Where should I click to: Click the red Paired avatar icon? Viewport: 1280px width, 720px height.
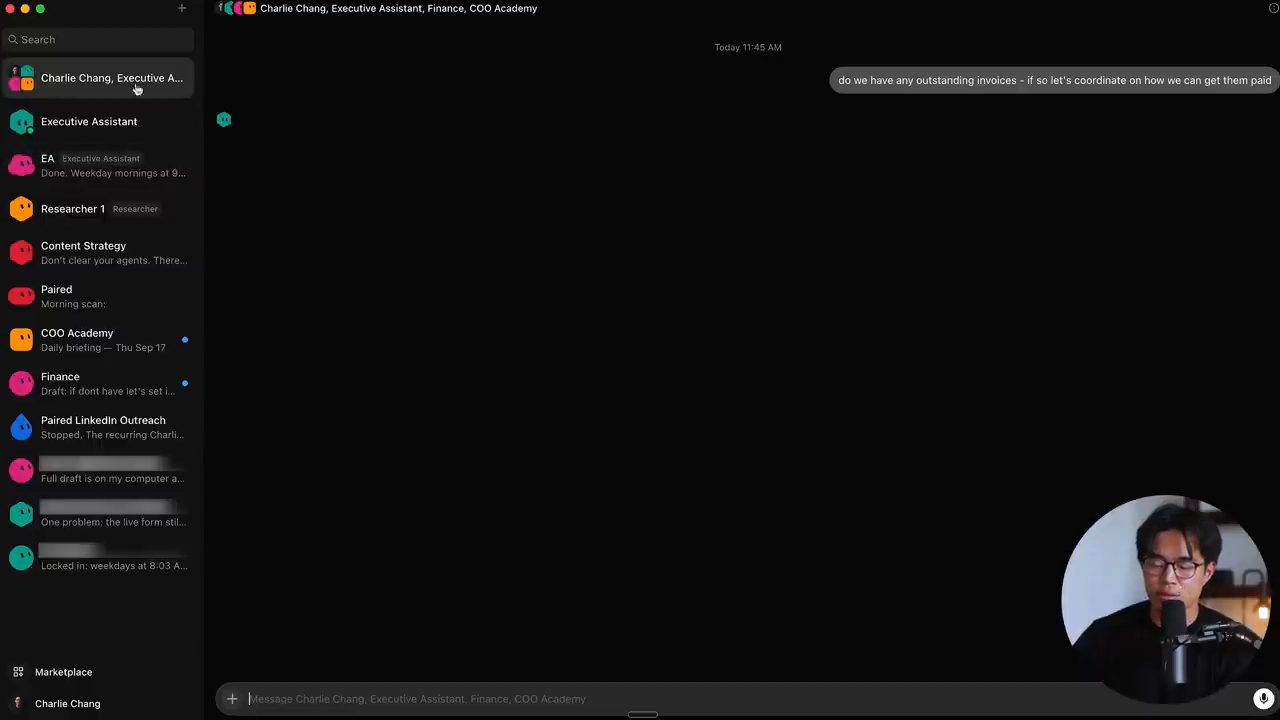pyautogui.click(x=21, y=296)
